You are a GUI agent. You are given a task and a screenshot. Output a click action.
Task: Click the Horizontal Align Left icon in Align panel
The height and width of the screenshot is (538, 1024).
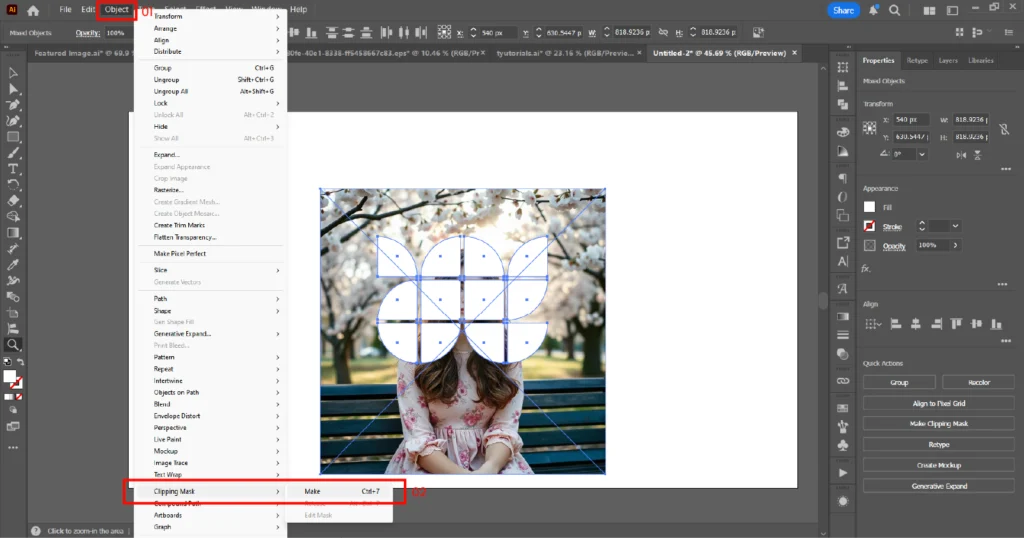896,324
